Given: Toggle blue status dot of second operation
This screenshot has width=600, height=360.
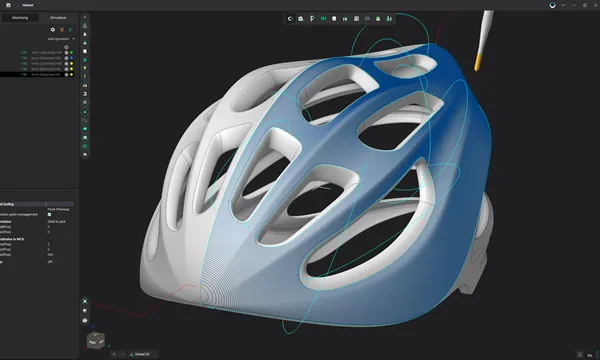Looking at the screenshot, I should click(x=71, y=58).
